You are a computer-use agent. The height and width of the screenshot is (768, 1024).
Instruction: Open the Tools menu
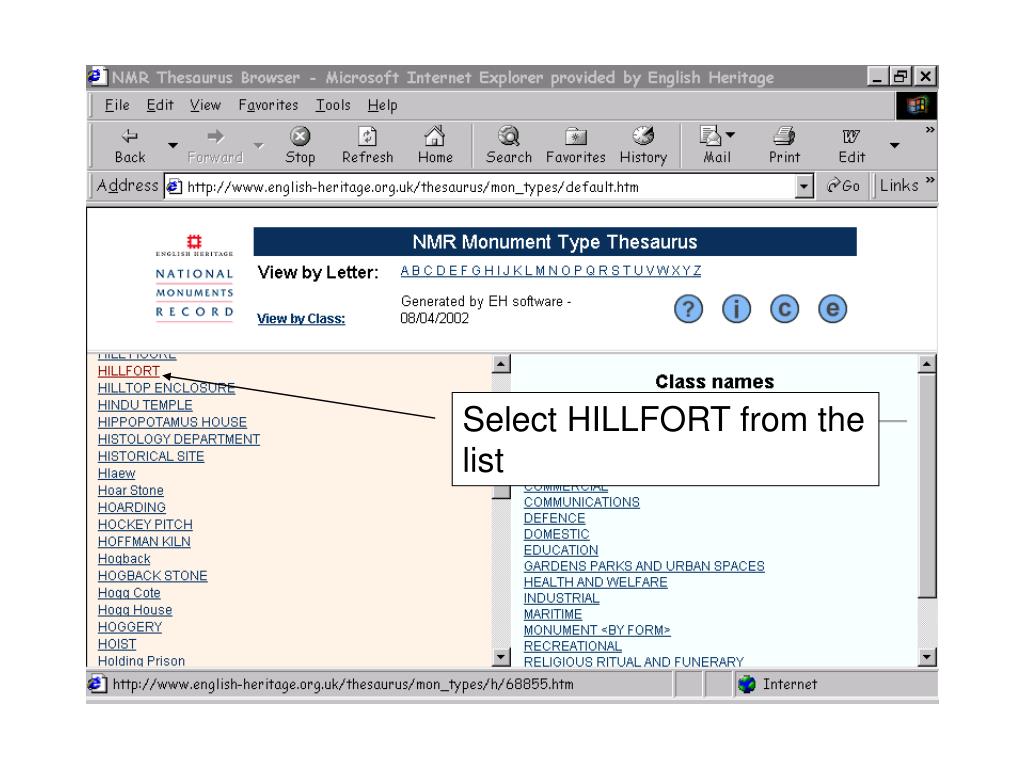[333, 105]
